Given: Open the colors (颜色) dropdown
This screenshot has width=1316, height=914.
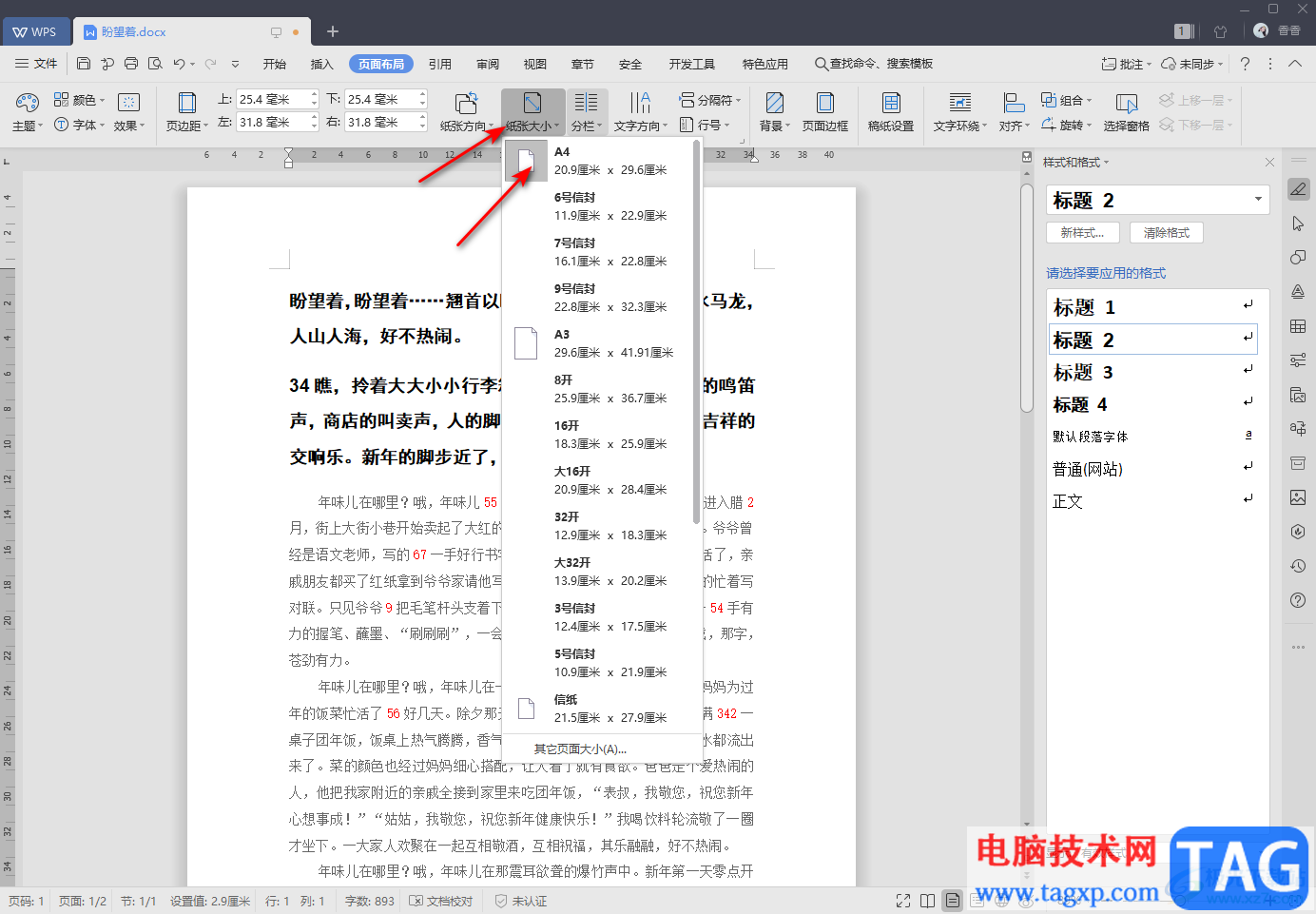Looking at the screenshot, I should [80, 100].
